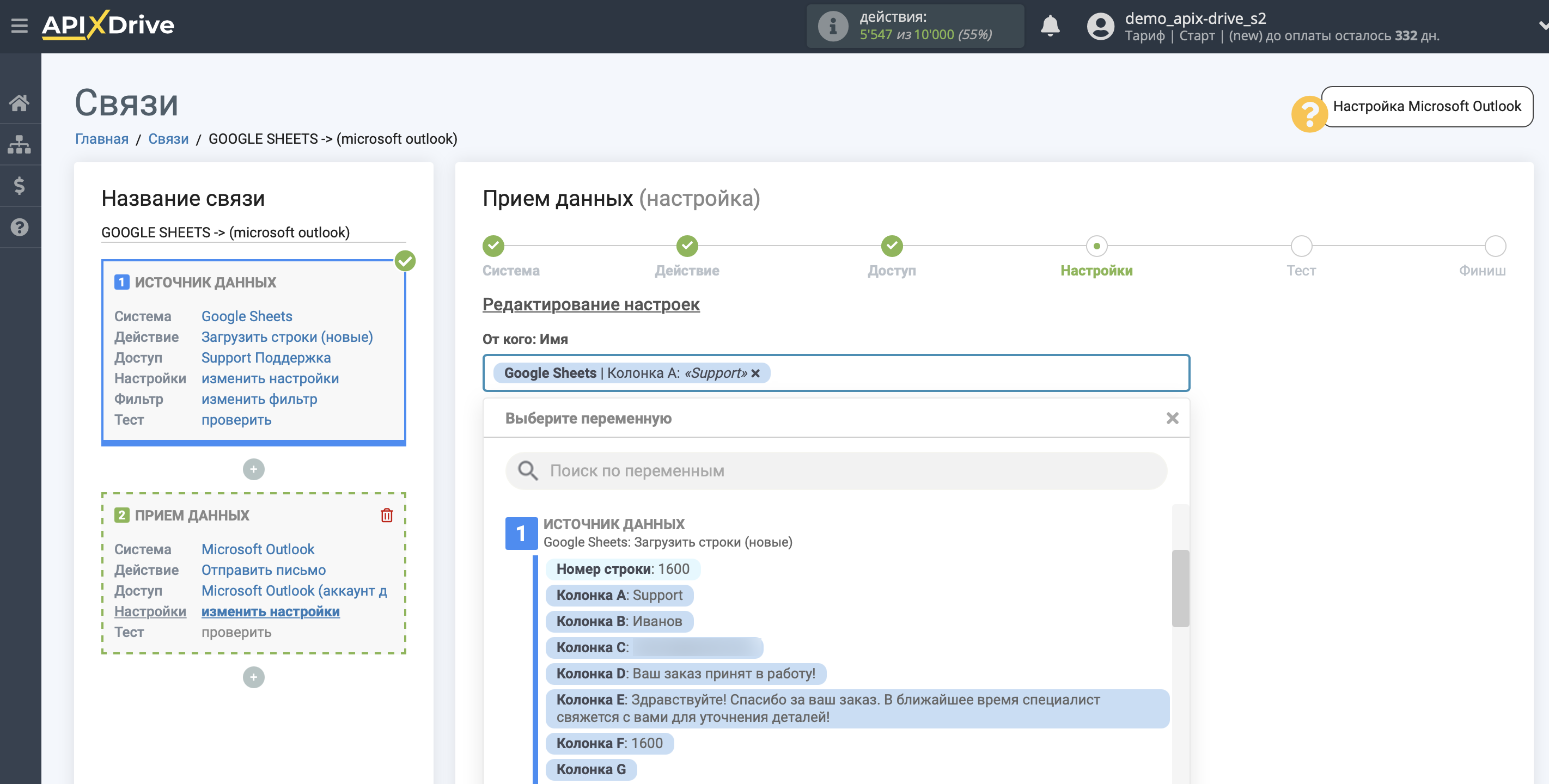Select variable Колонка G
1549x784 pixels.
tap(590, 769)
